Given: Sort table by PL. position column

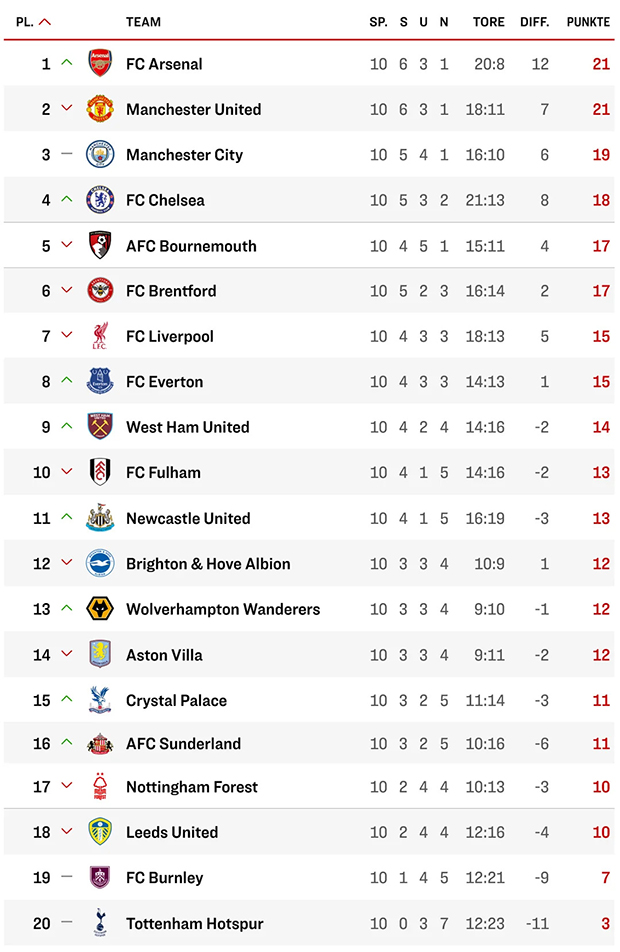Looking at the screenshot, I should [x=25, y=22].
